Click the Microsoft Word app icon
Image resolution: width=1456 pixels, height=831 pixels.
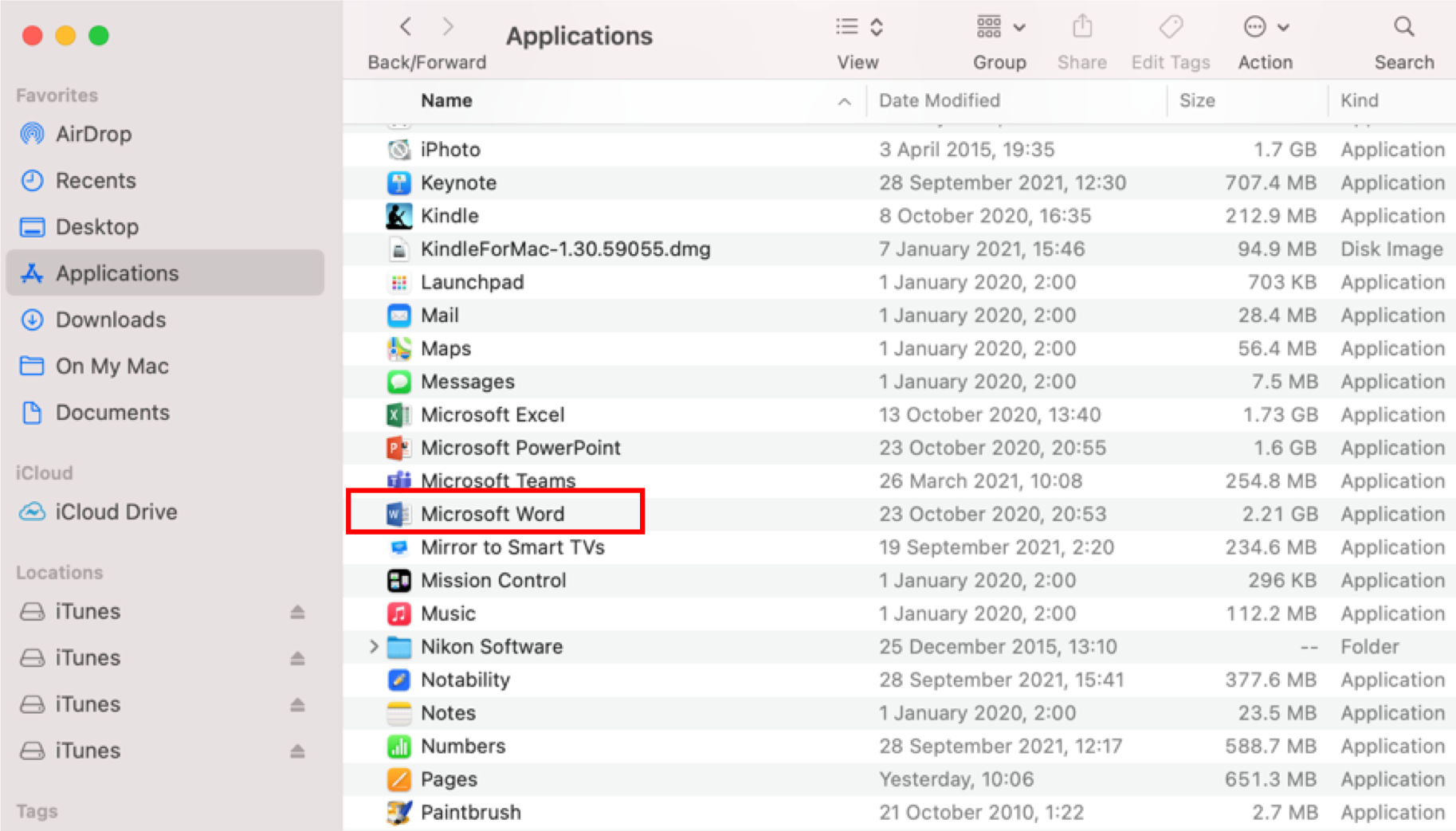[399, 514]
